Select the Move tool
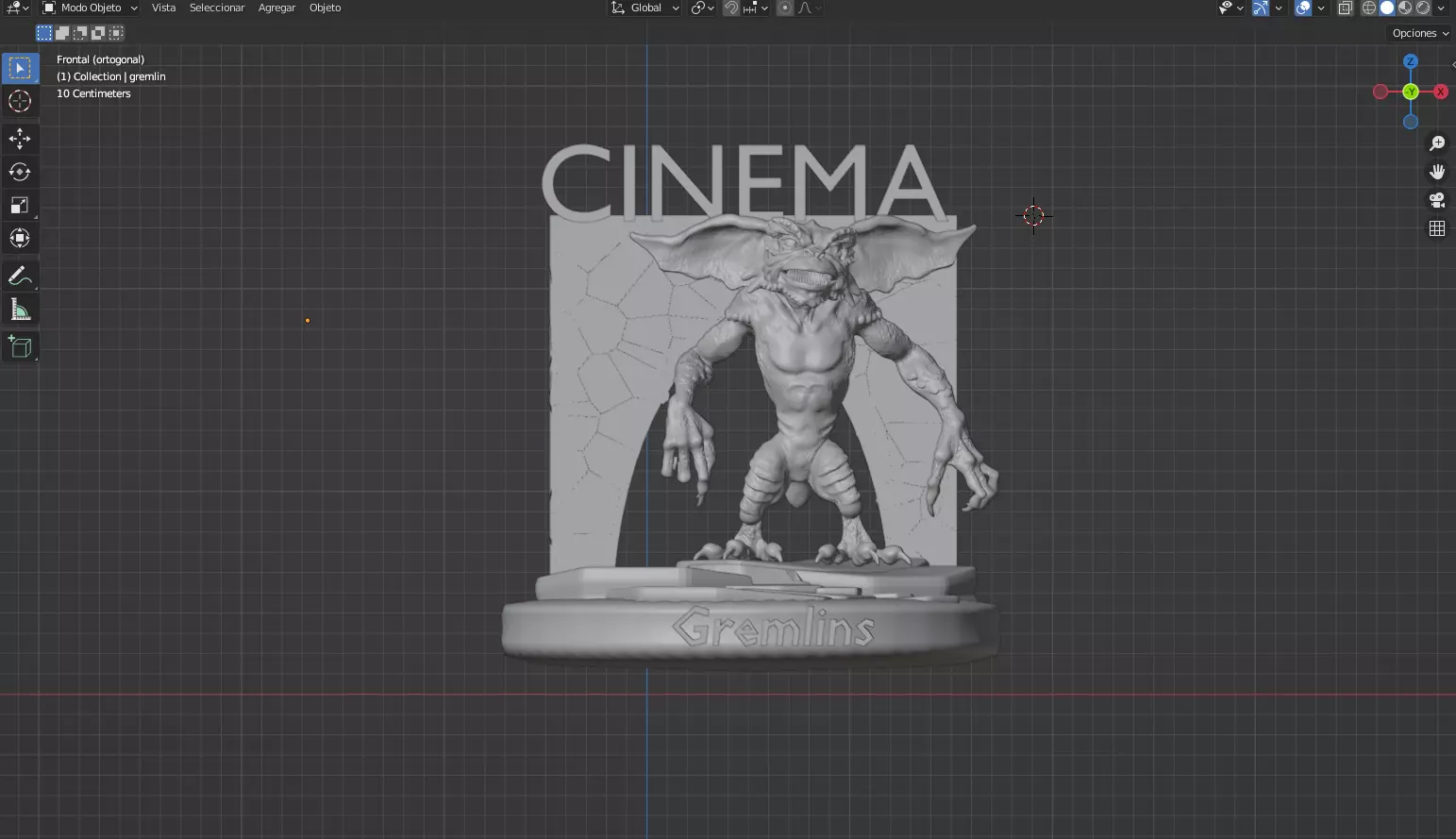The width and height of the screenshot is (1456, 839). [x=20, y=139]
